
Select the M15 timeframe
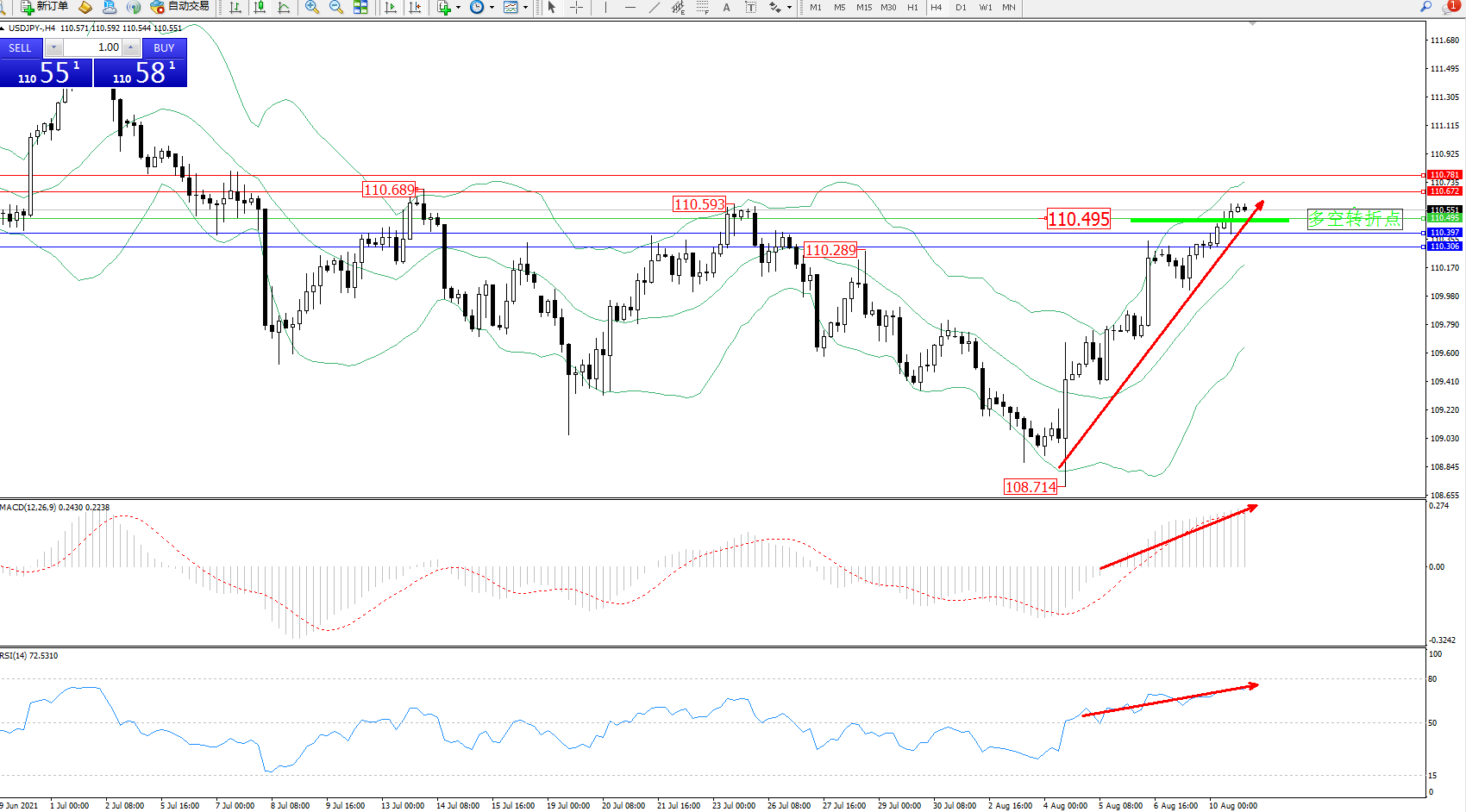pos(864,7)
